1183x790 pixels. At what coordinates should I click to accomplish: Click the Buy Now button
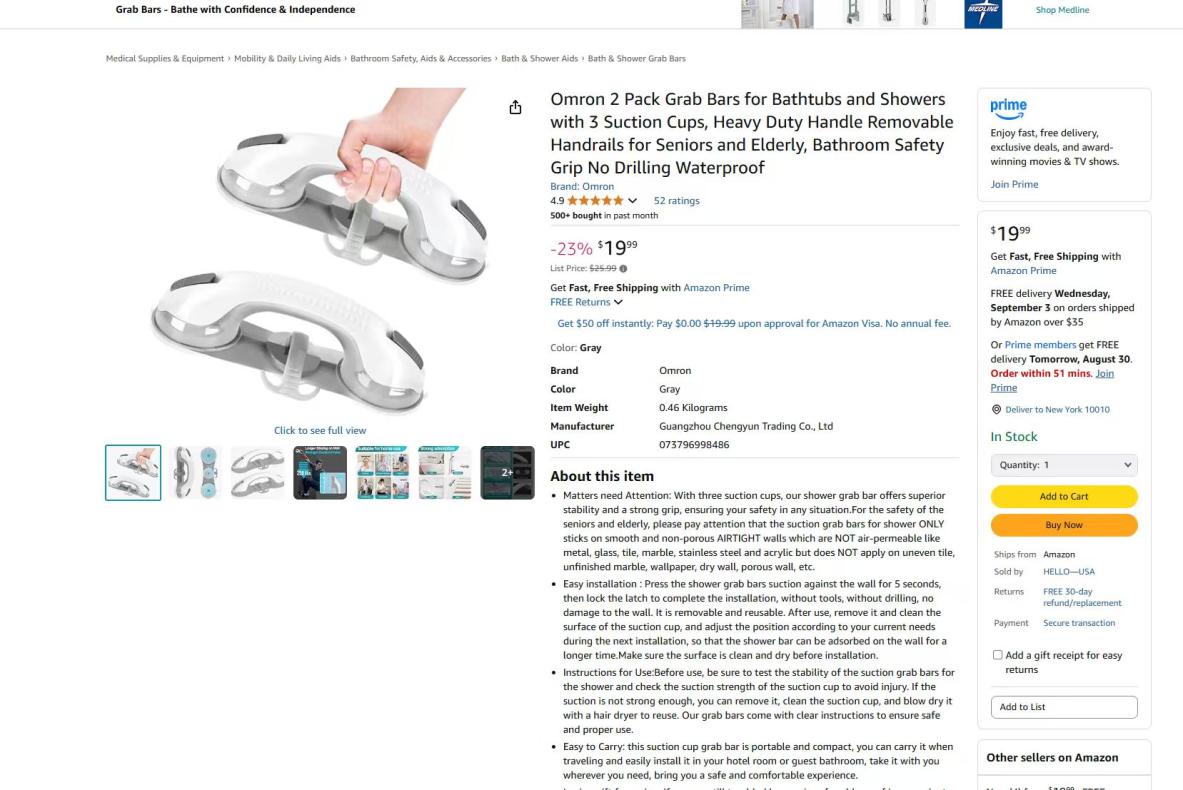[1064, 525]
